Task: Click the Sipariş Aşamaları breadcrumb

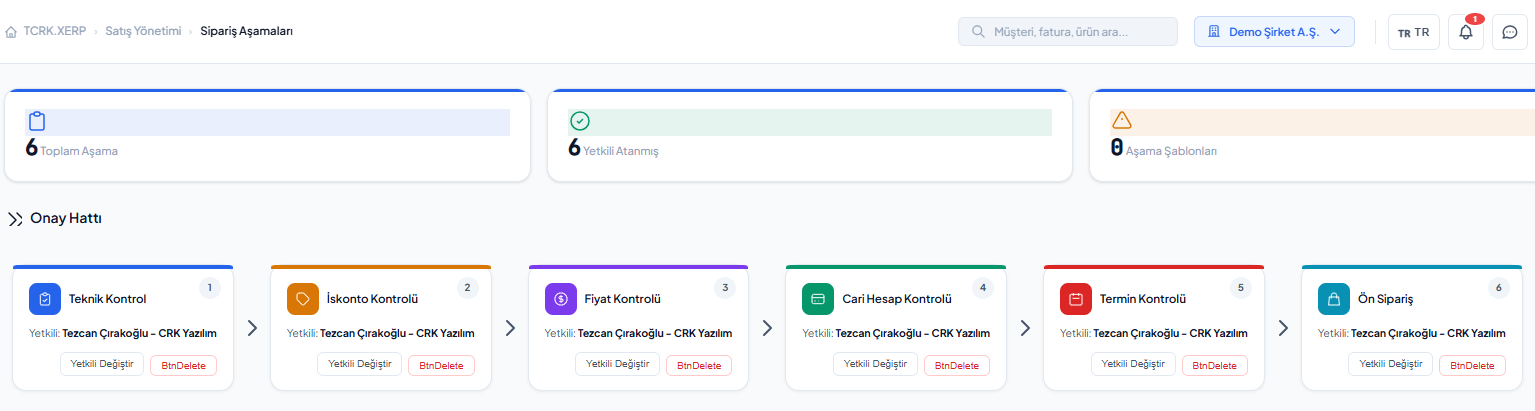Action: click(x=247, y=31)
